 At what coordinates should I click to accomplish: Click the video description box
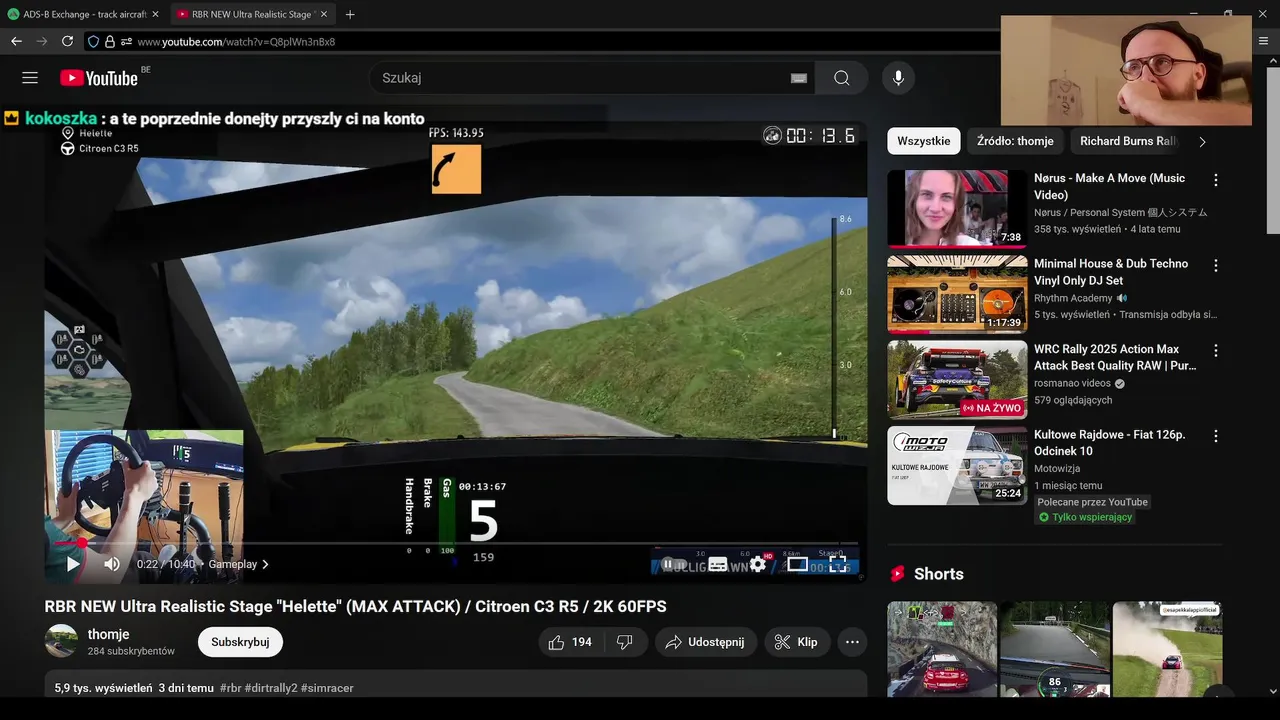point(456,684)
